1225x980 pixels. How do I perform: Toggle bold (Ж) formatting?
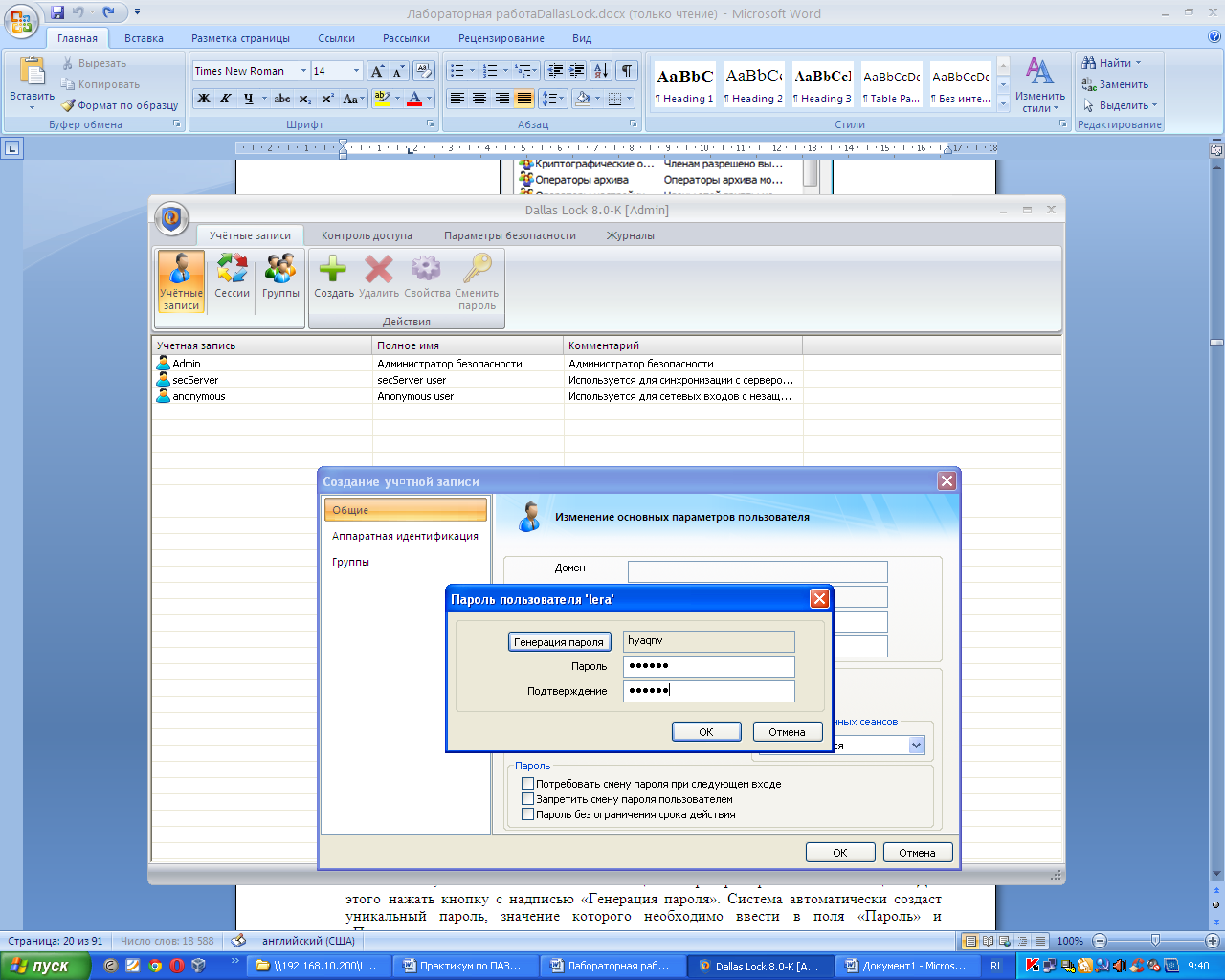[204, 99]
